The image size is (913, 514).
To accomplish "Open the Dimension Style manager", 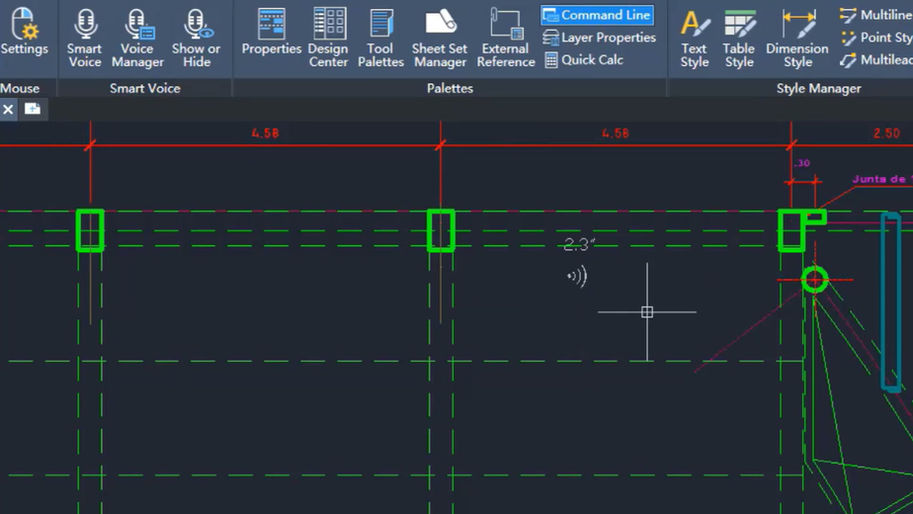I will point(797,38).
